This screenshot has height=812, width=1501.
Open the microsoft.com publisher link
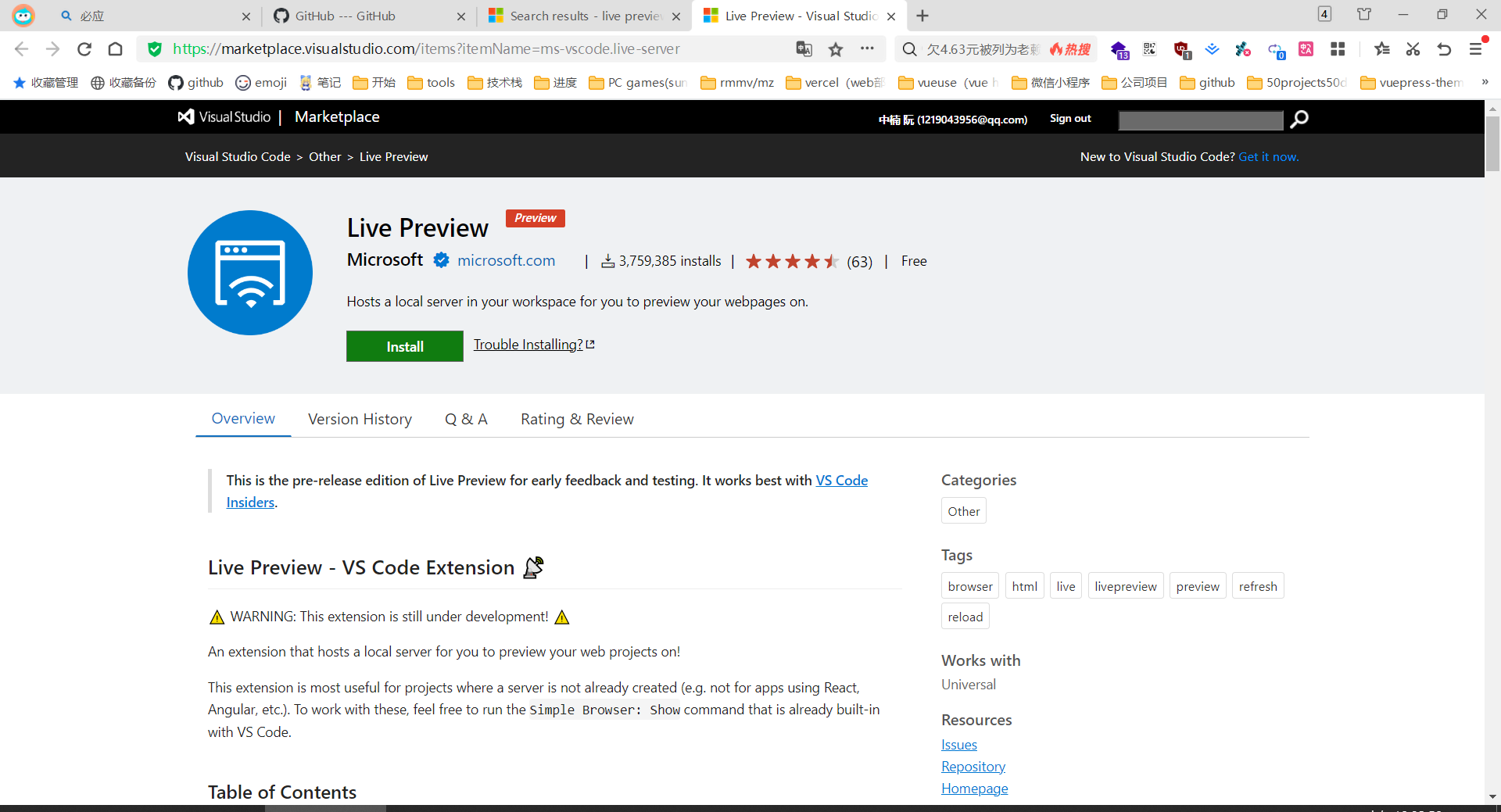pyautogui.click(x=506, y=260)
